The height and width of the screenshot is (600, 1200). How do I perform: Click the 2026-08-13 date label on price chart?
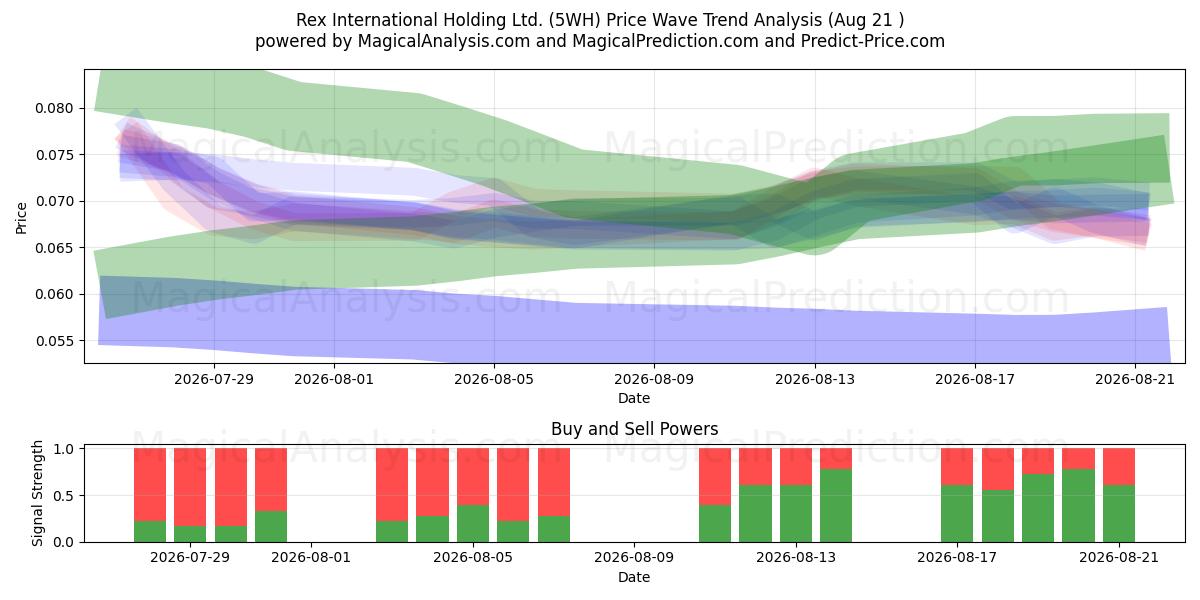point(814,379)
